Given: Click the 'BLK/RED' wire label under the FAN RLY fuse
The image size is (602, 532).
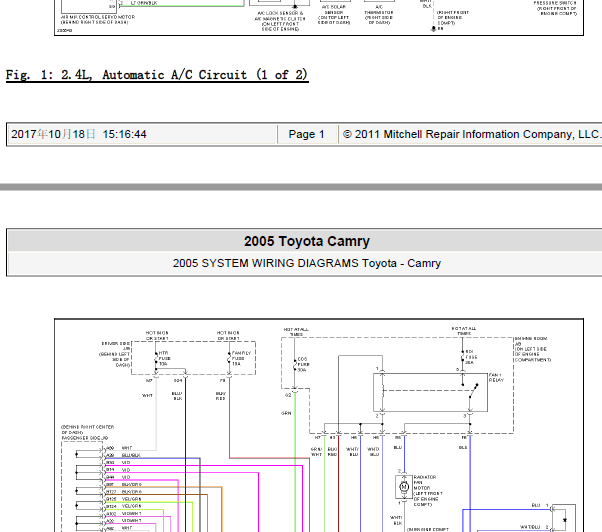Looking at the screenshot, I should [221, 396].
